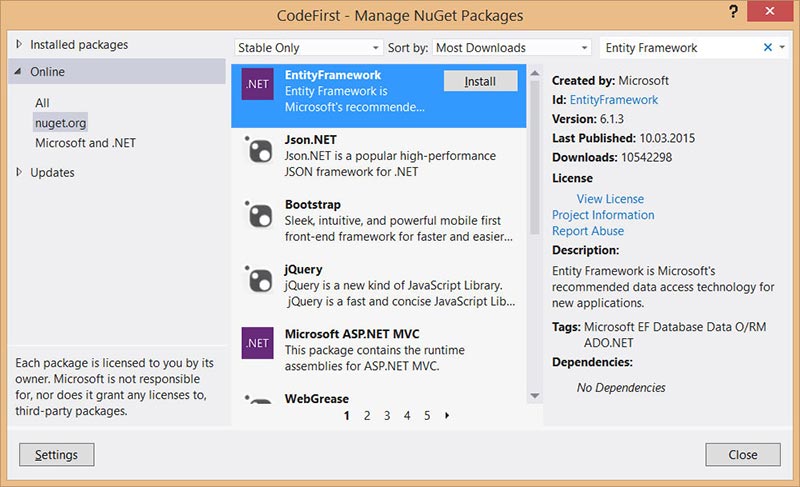Collapse the Online section
800x487 pixels.
18,71
